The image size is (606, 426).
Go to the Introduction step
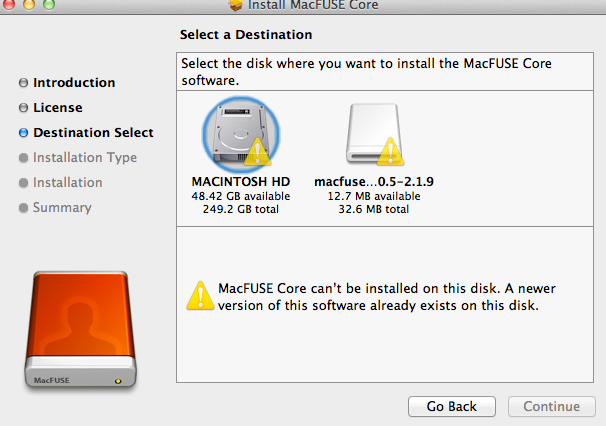(x=74, y=83)
